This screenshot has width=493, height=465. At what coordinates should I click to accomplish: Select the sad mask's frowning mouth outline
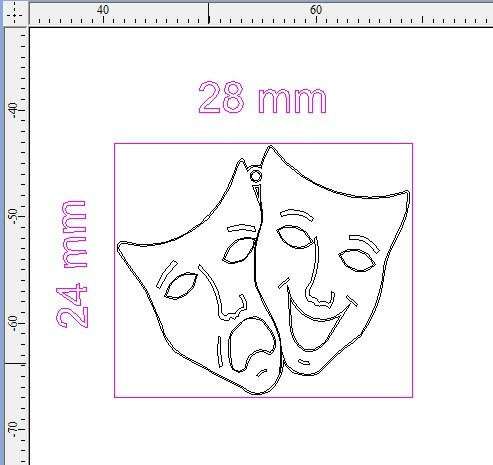pos(252,344)
